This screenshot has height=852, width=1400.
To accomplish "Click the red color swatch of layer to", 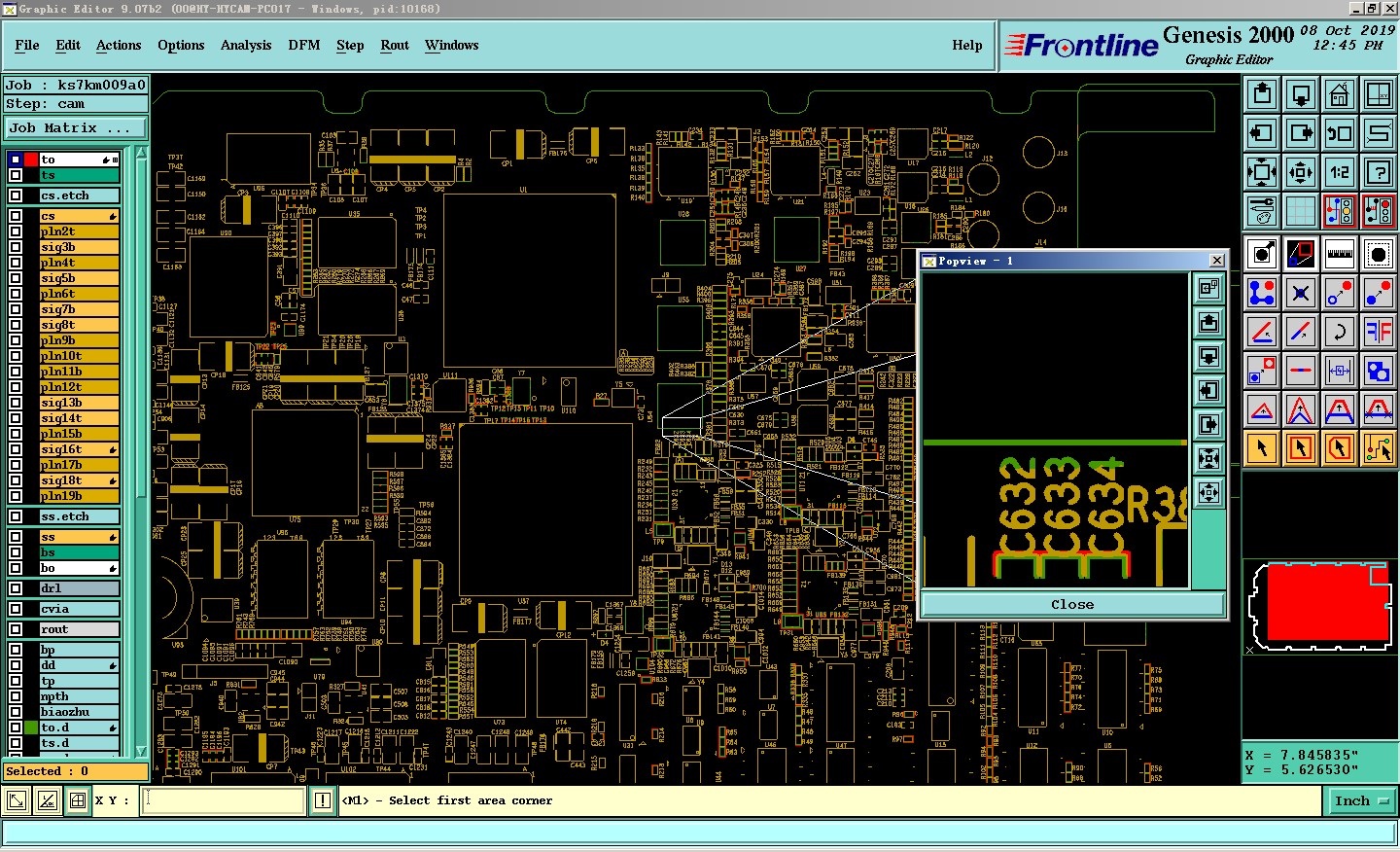I will (31, 160).
